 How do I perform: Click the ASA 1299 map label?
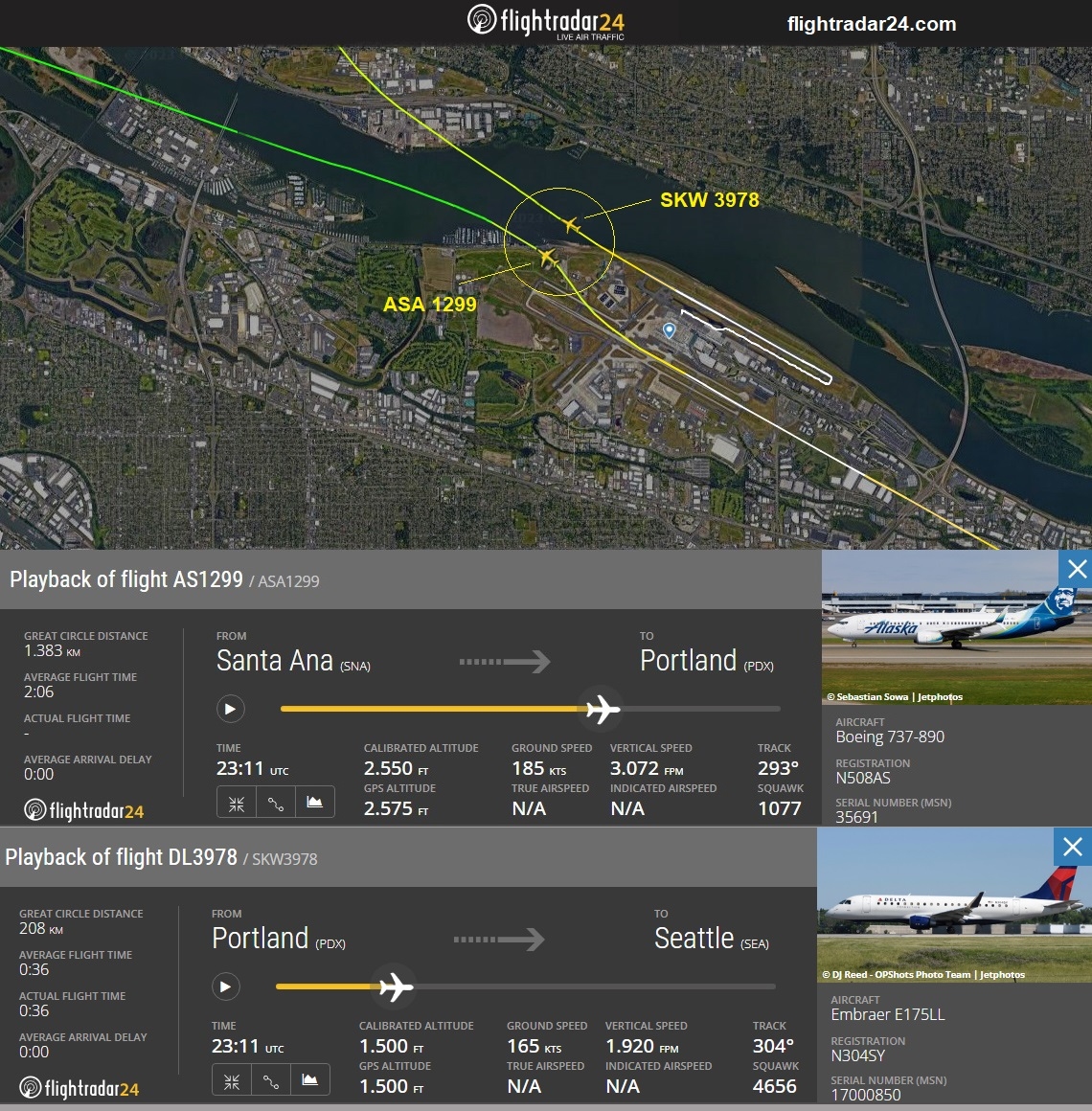[x=429, y=304]
